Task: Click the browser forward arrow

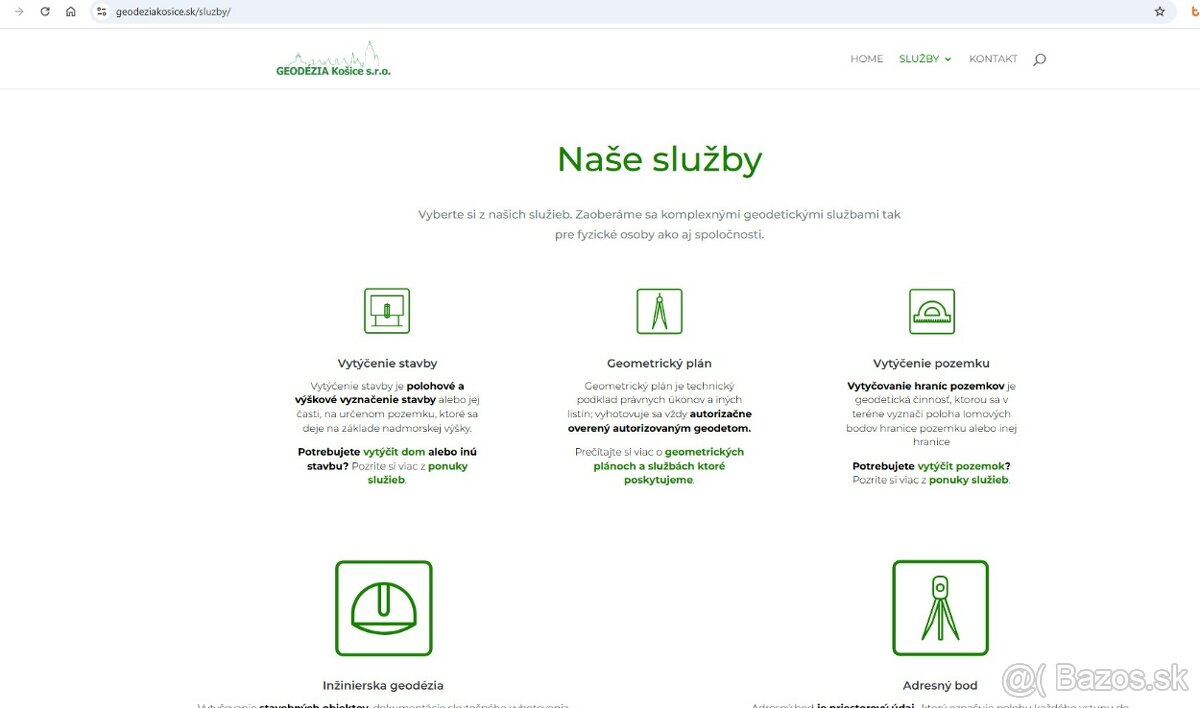Action: pos(19,11)
